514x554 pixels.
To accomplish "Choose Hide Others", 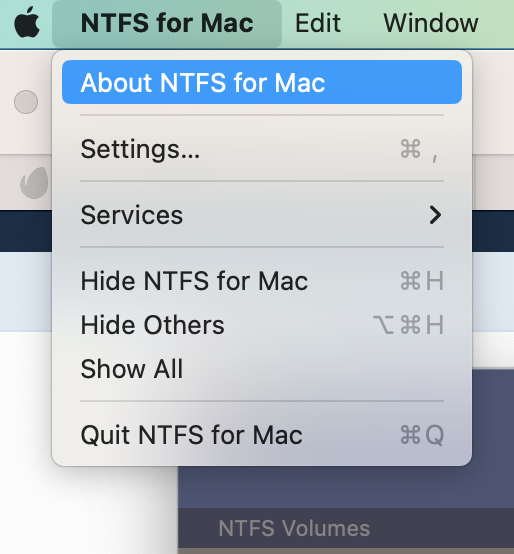I will pos(262,325).
